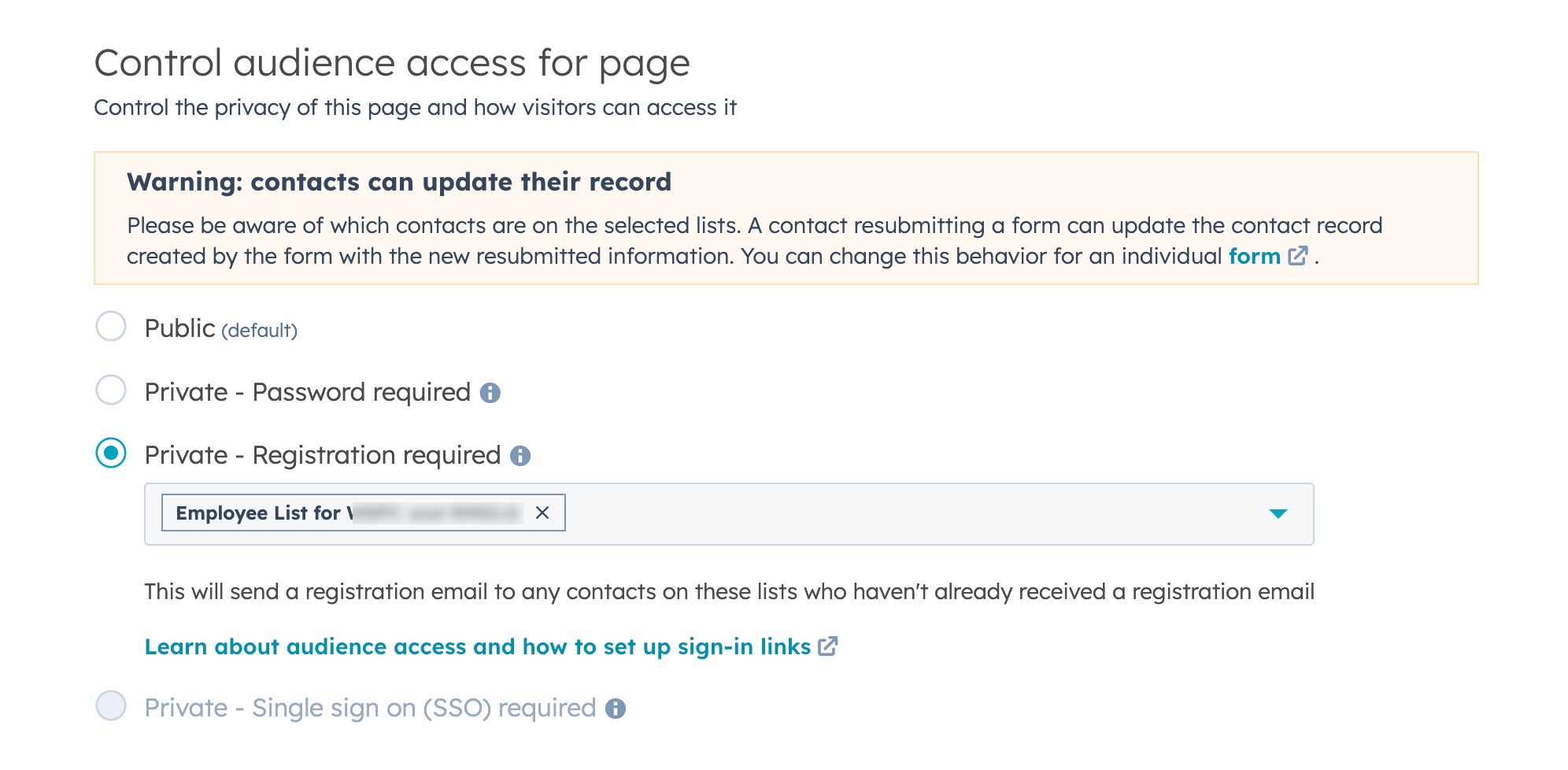Click inside the list selection field
Viewport: 1568px width, 770px height.
click(905, 514)
